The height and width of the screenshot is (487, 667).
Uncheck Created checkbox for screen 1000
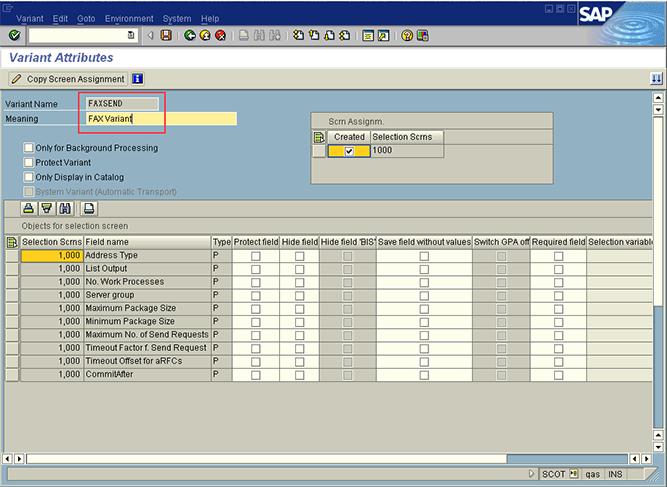(x=349, y=151)
